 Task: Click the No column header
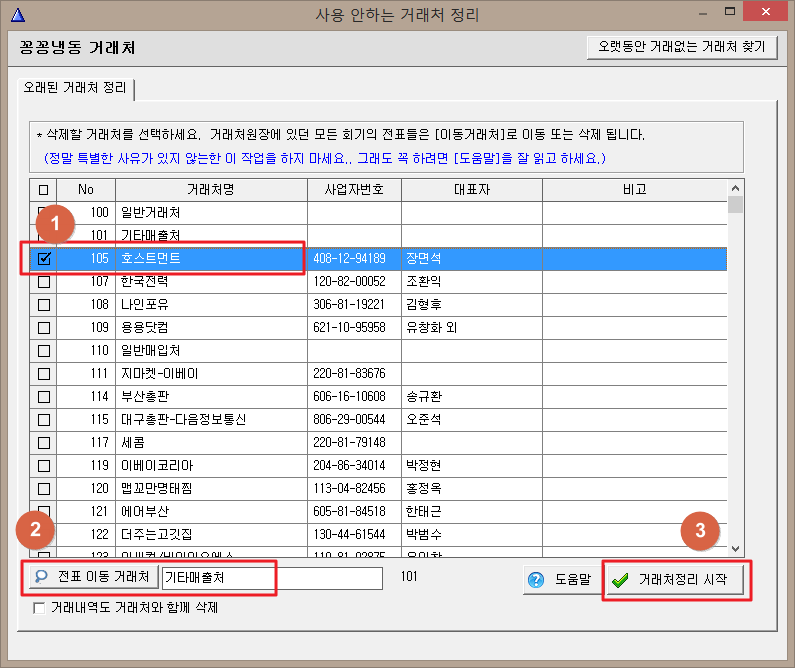pyautogui.click(x=86, y=190)
